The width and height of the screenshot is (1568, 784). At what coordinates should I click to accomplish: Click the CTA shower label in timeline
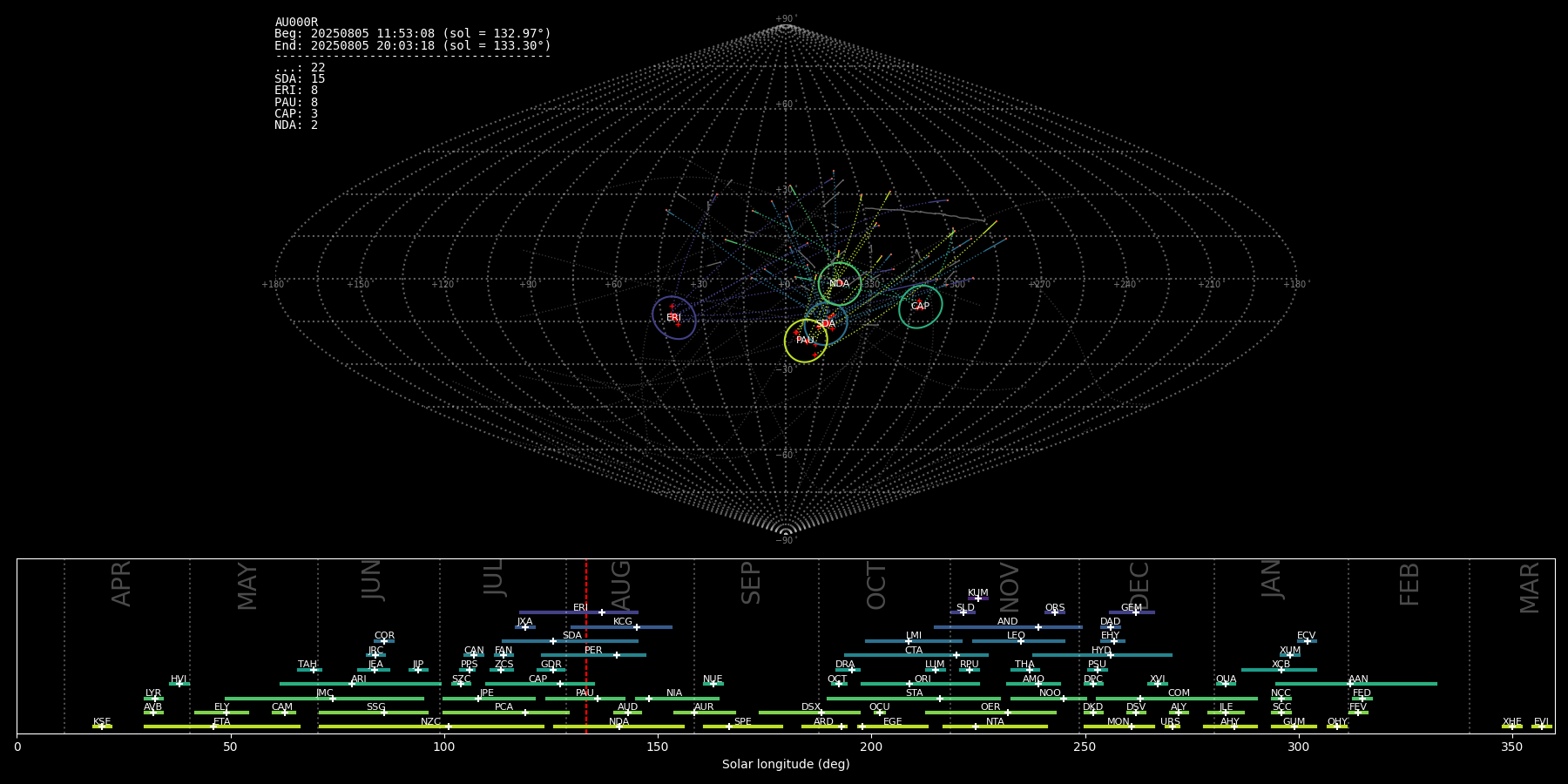pyautogui.click(x=914, y=651)
